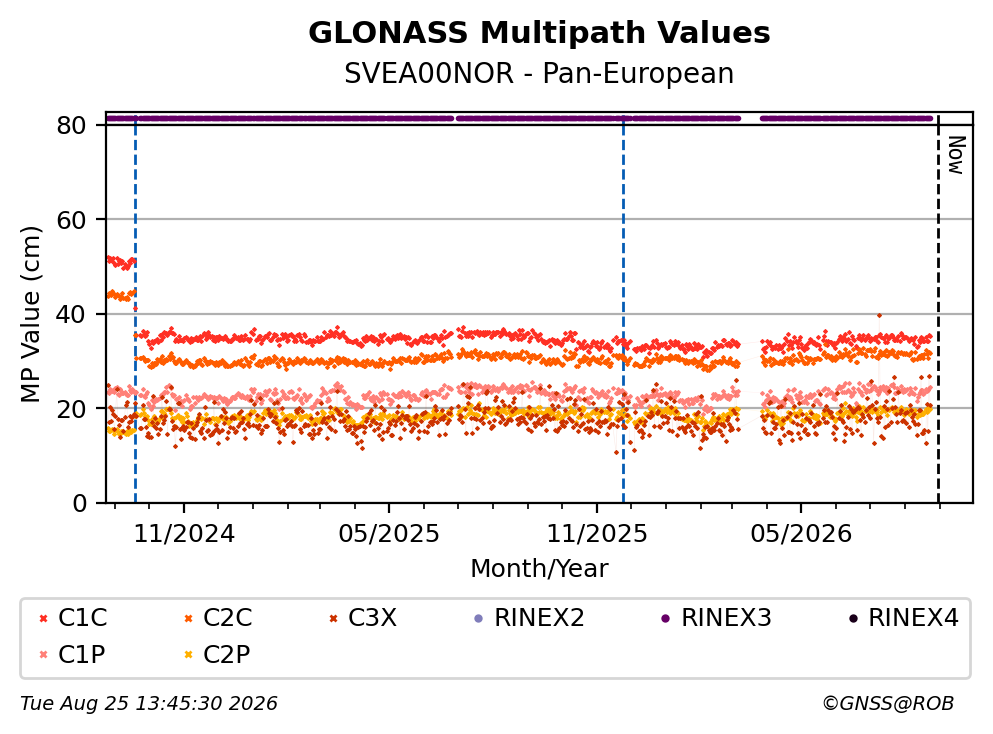Click the C2P yellow legend marker
The image size is (993, 734).
point(188,655)
